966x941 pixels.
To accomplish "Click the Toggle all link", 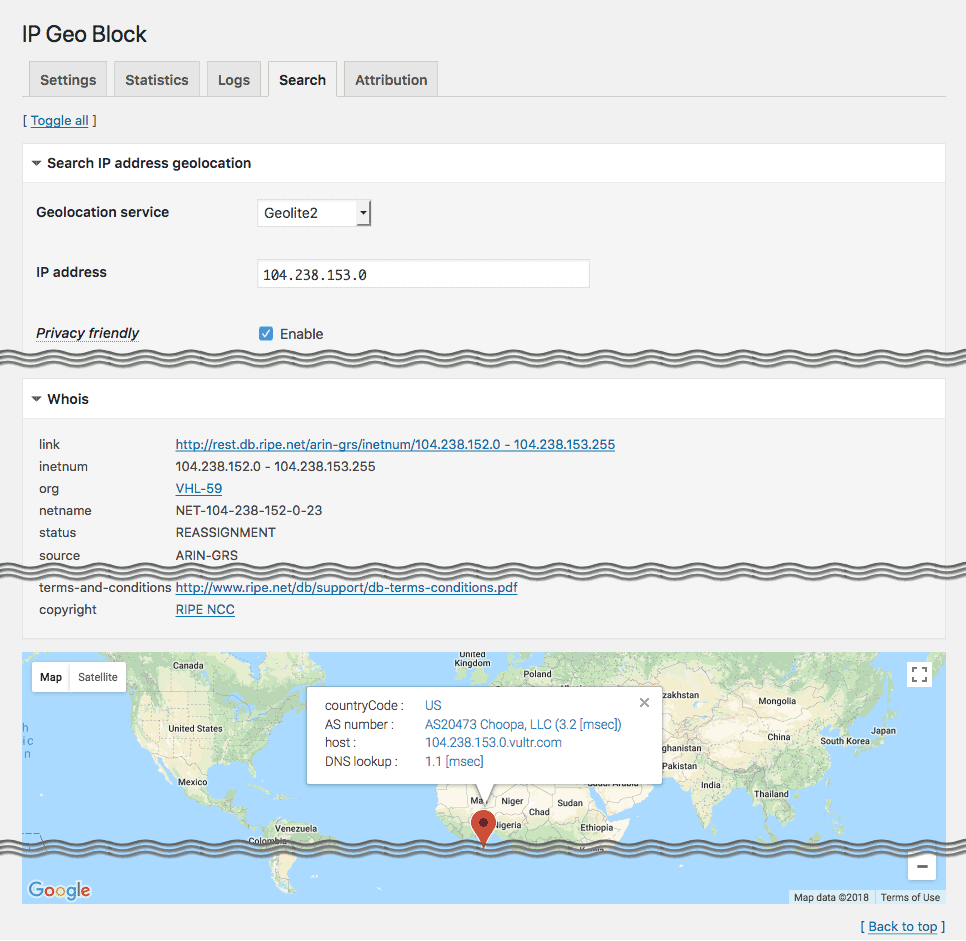I will (x=59, y=121).
